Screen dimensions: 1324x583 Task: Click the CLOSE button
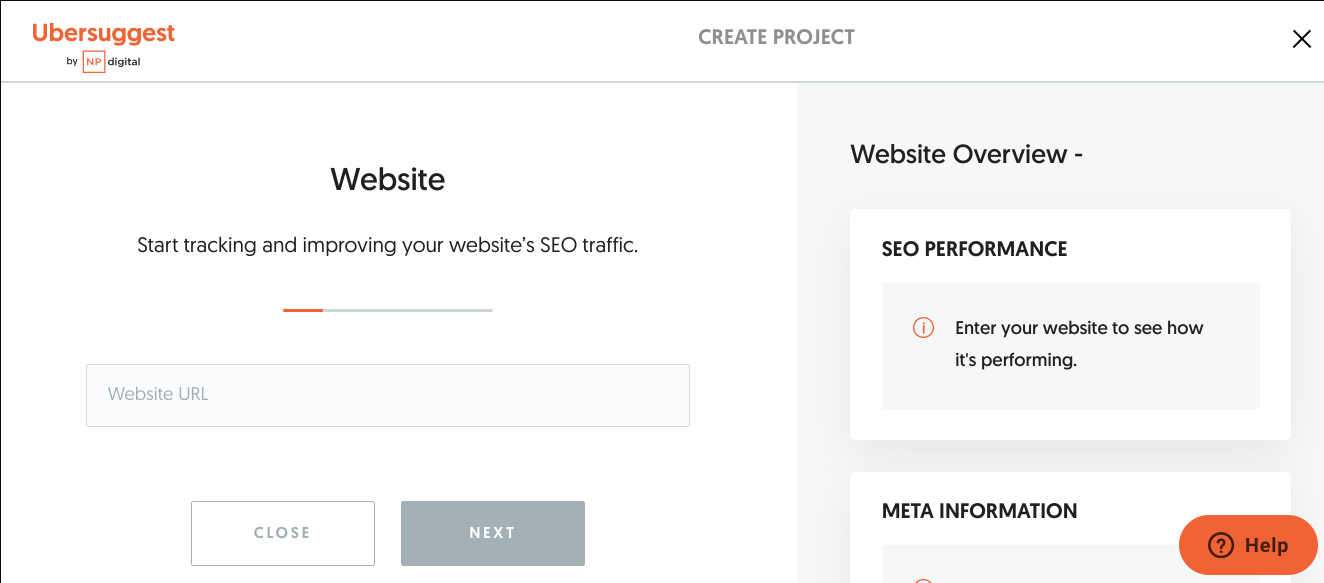click(283, 533)
